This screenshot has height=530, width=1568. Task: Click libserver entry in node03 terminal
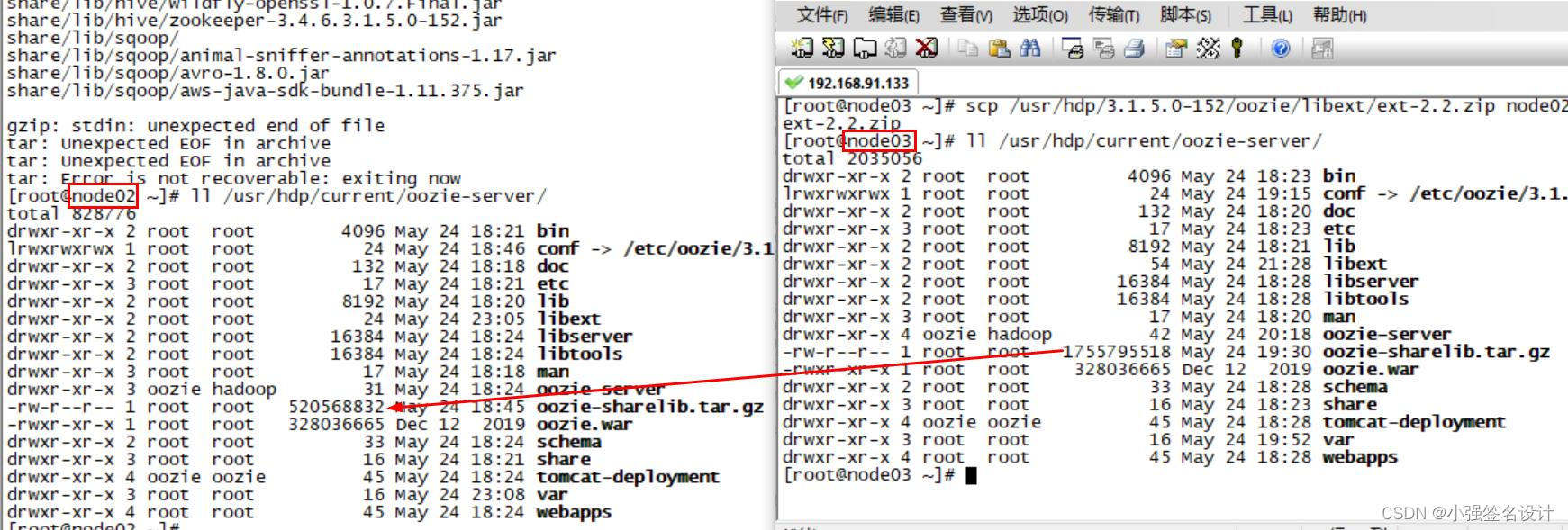(1371, 282)
